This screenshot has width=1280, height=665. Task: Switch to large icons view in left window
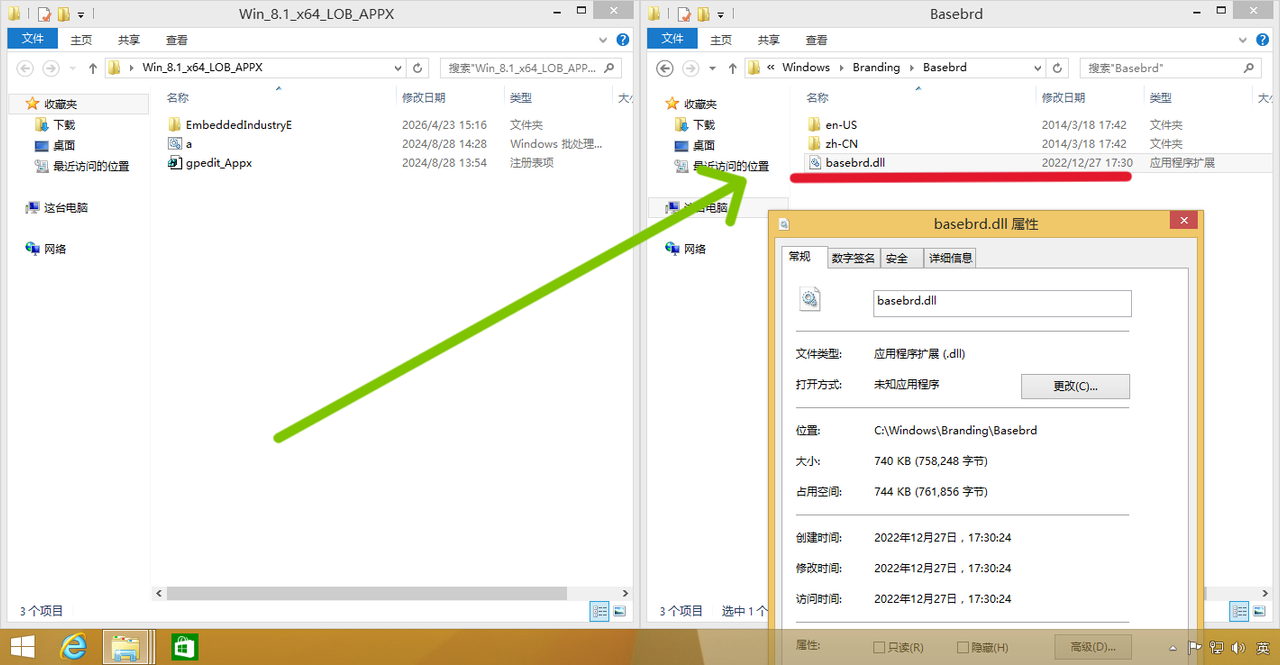pyautogui.click(x=619, y=611)
